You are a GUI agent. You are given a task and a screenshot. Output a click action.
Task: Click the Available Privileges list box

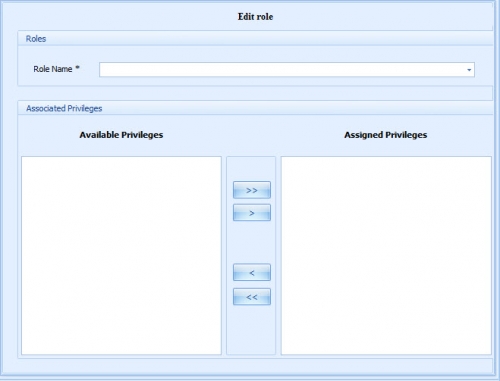(121, 255)
